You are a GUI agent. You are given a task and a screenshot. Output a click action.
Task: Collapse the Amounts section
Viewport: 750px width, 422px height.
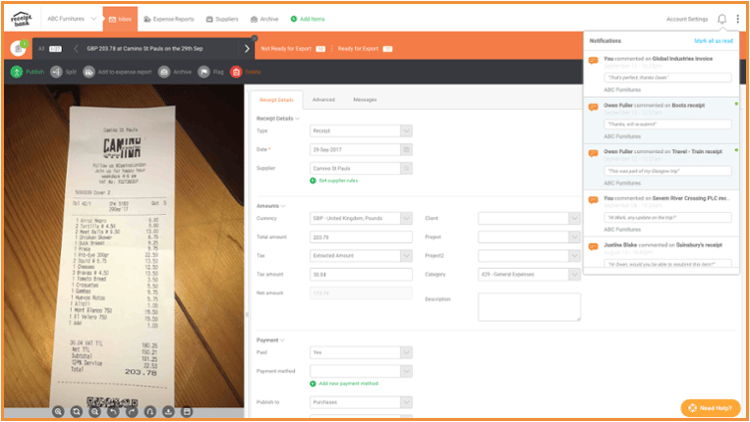point(285,205)
